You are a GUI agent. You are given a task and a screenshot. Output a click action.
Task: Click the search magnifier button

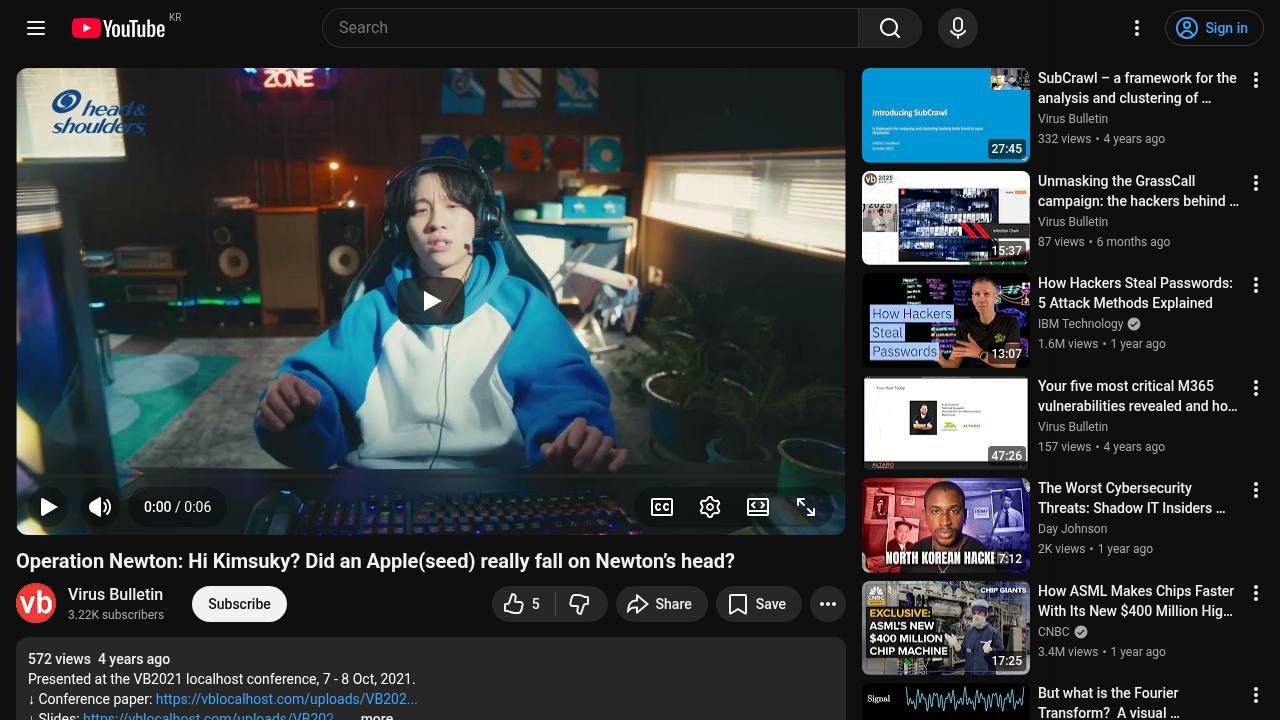890,28
